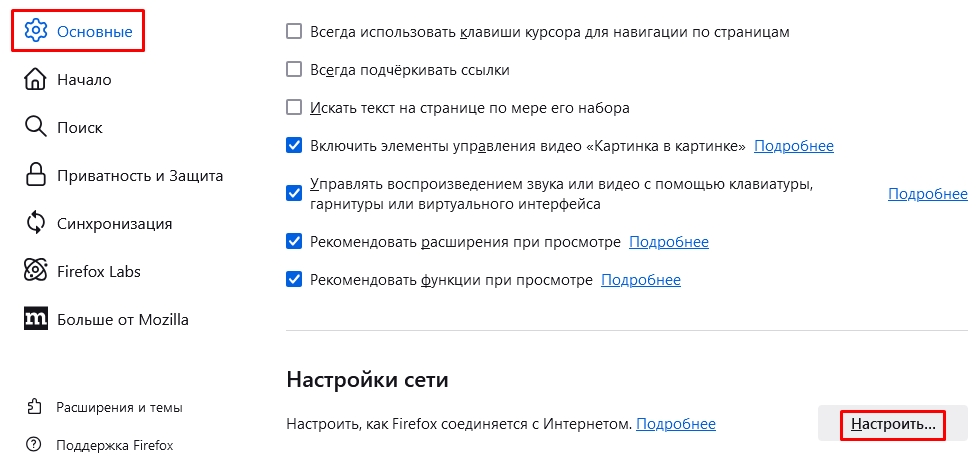This screenshot has width=980, height=462.
Task: Click the Mozilla 'm' logo icon
Action: (36, 319)
